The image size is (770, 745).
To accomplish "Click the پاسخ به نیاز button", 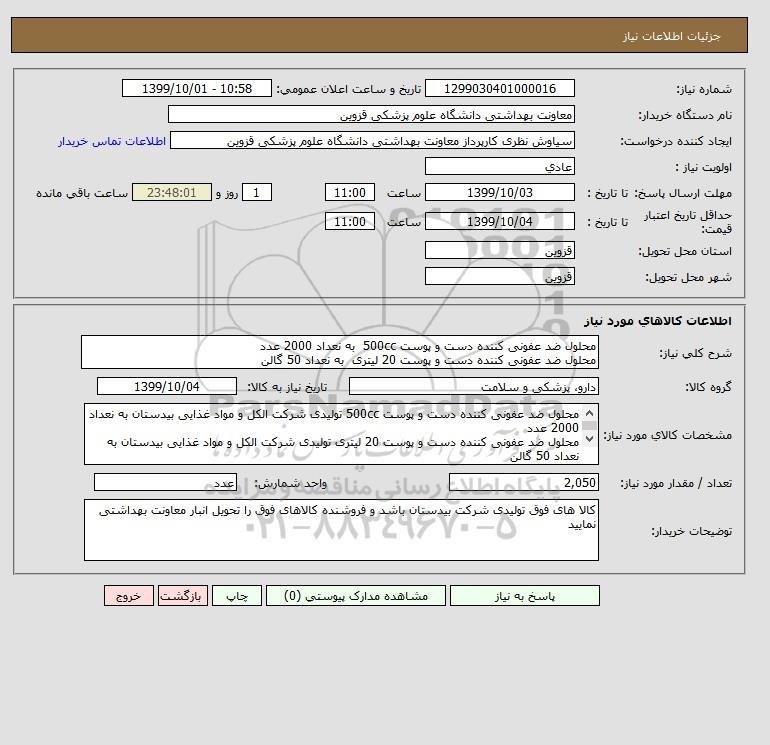I will coord(524,596).
